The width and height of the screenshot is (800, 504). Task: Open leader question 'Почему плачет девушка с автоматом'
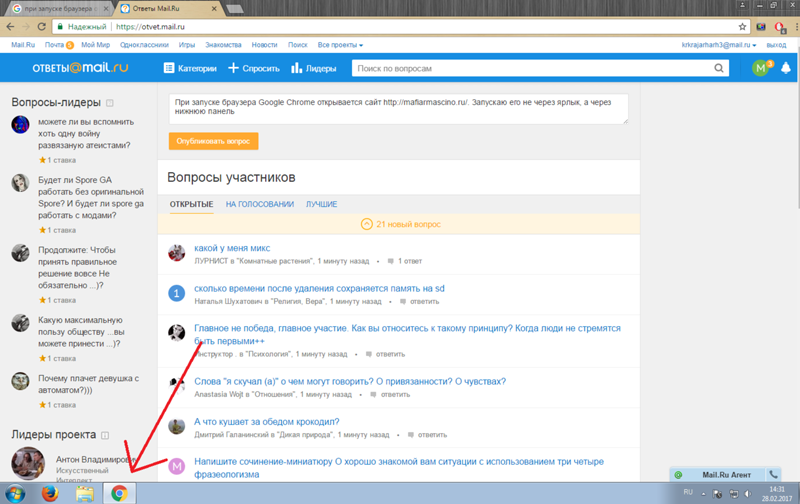pyautogui.click(x=88, y=384)
